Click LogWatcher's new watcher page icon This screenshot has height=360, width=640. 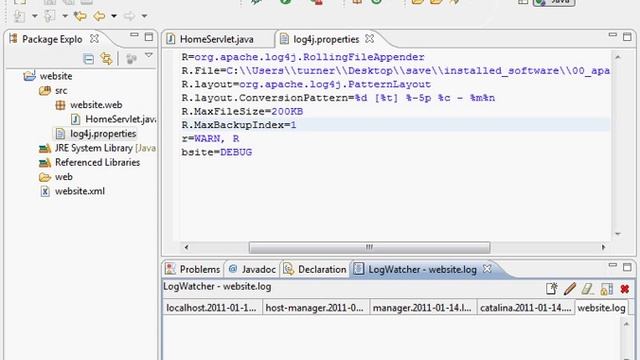click(x=552, y=289)
